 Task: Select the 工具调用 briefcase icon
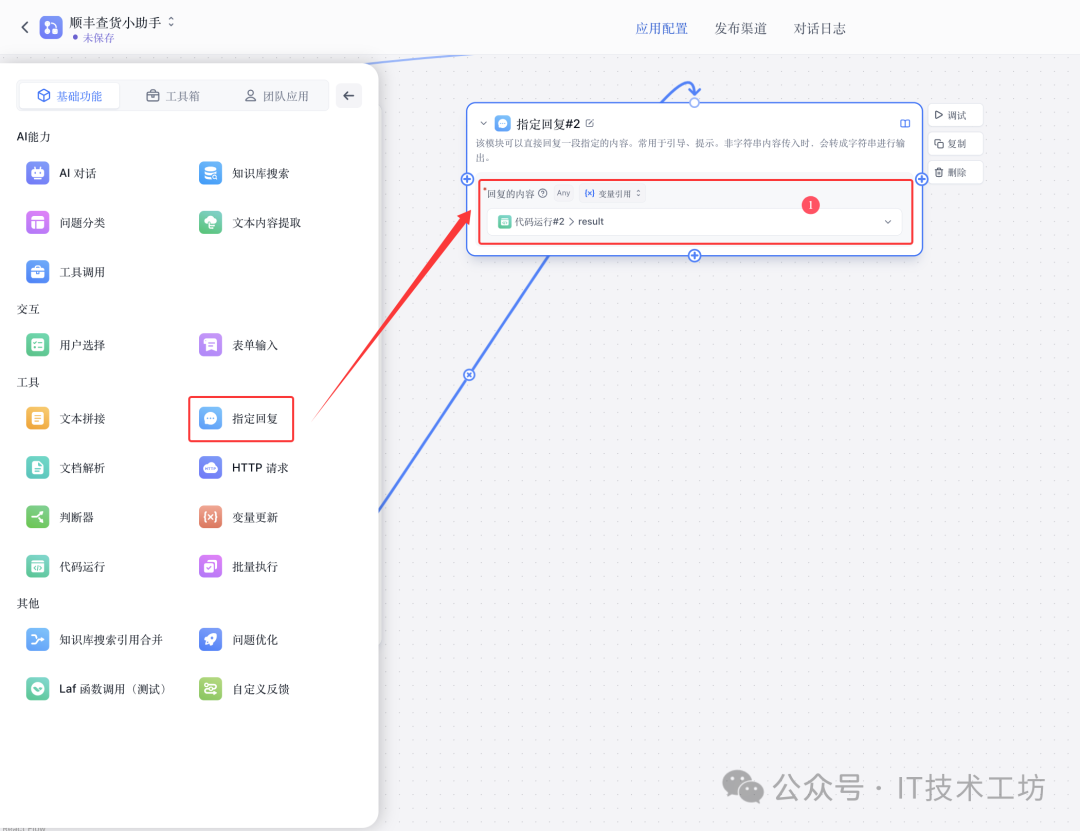[x=37, y=272]
